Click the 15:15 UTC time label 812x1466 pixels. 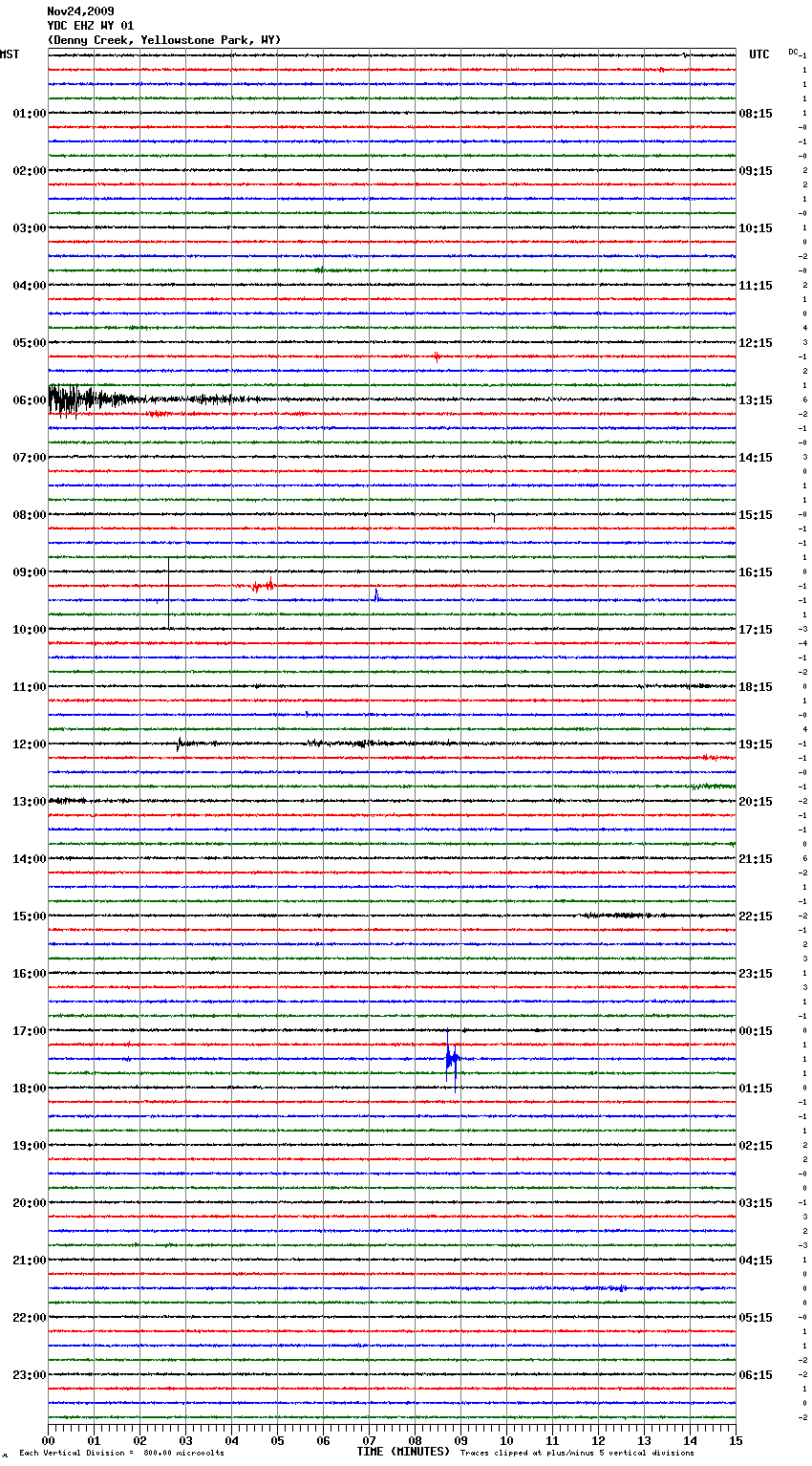pyautogui.click(x=756, y=515)
